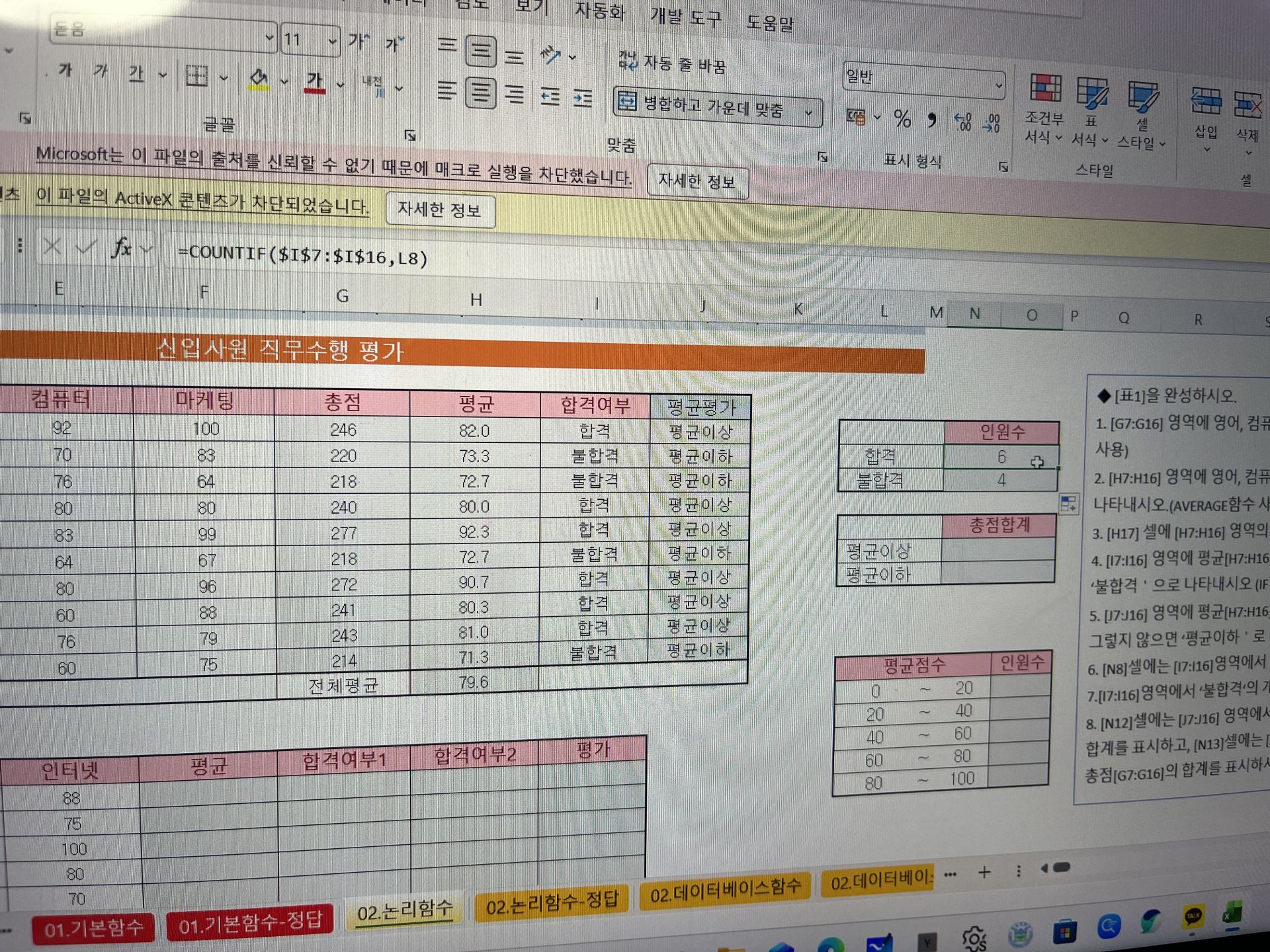Click cell N8 showing value 6

tap(1000, 457)
